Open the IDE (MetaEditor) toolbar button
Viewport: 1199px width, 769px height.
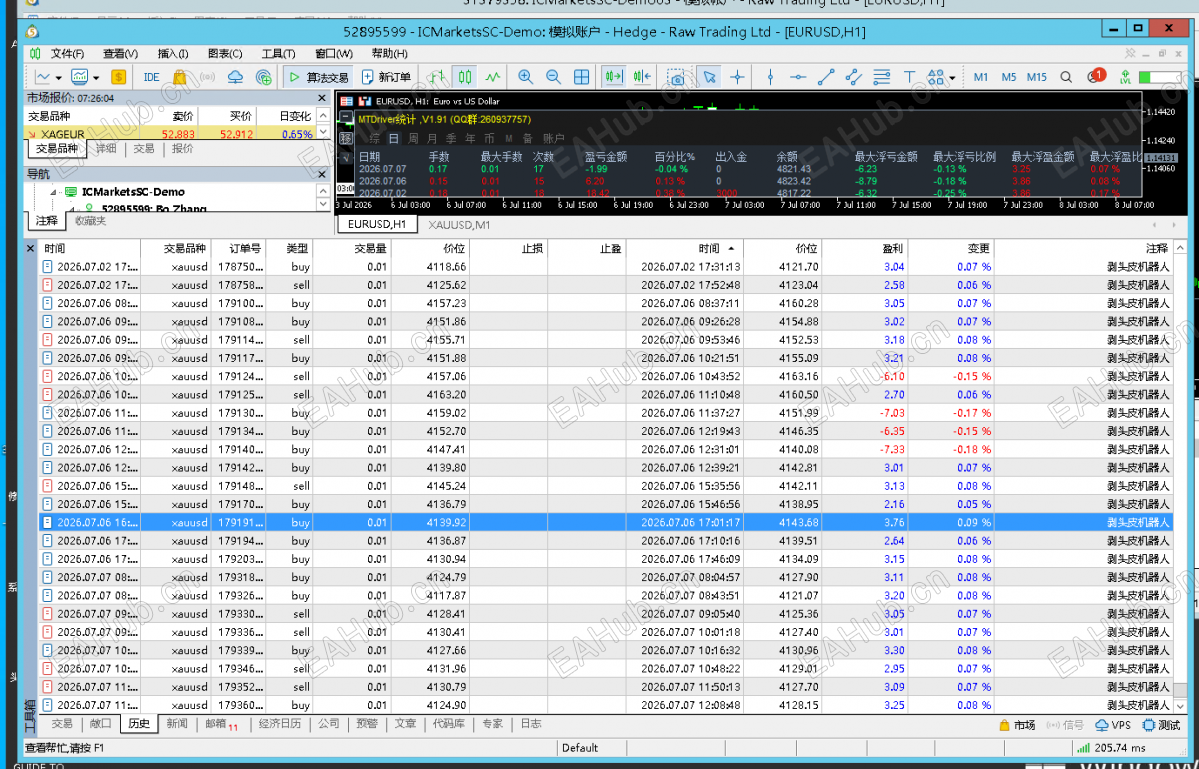click(x=151, y=77)
